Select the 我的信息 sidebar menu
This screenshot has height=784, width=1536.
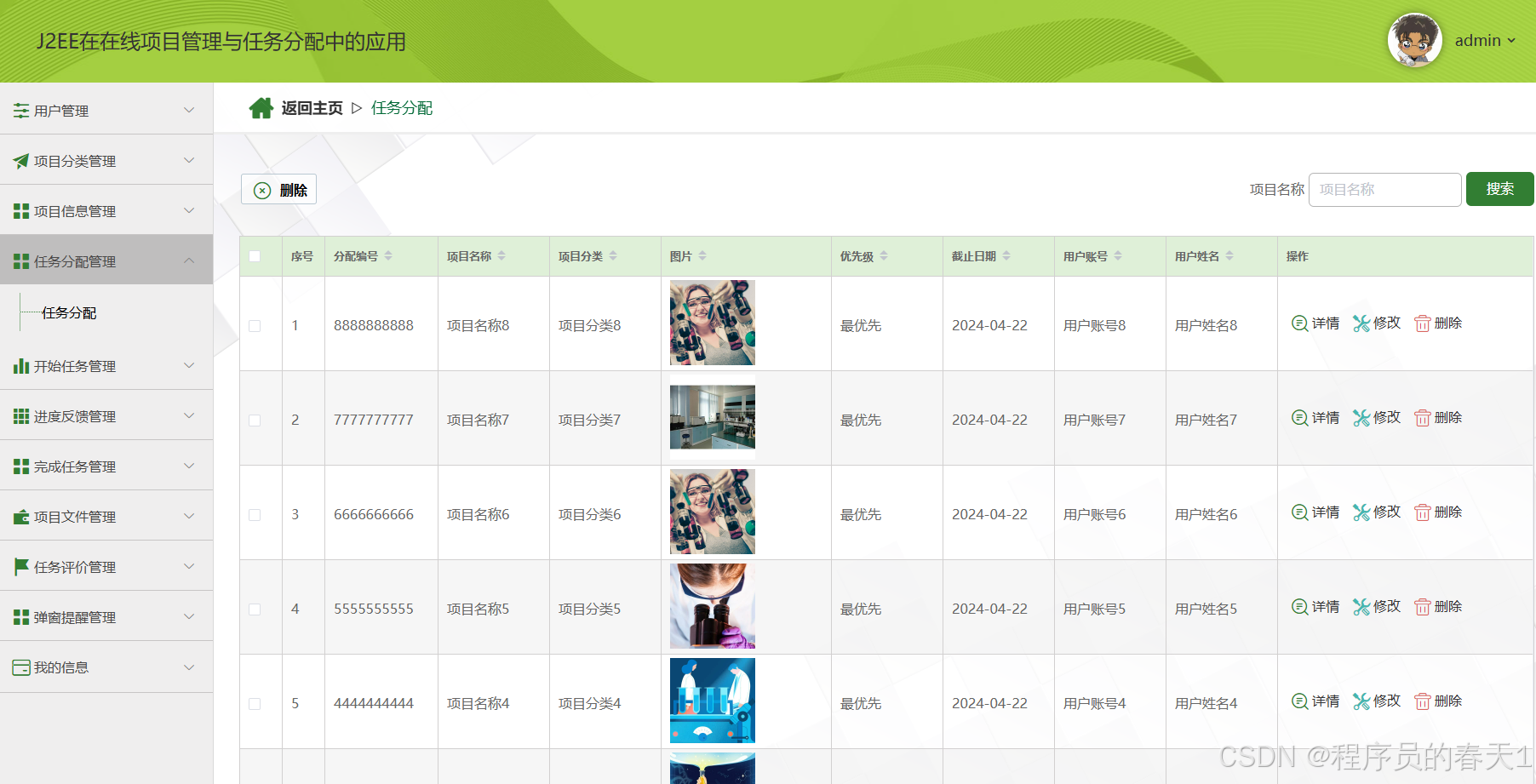pyautogui.click(x=106, y=667)
